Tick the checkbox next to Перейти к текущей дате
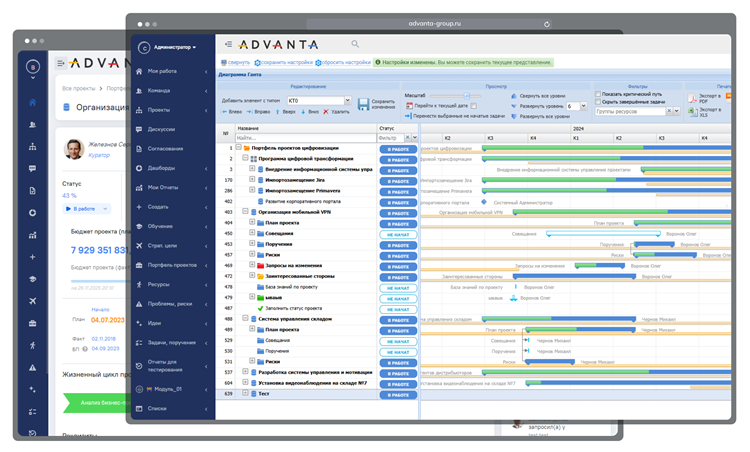 [x=474, y=106]
